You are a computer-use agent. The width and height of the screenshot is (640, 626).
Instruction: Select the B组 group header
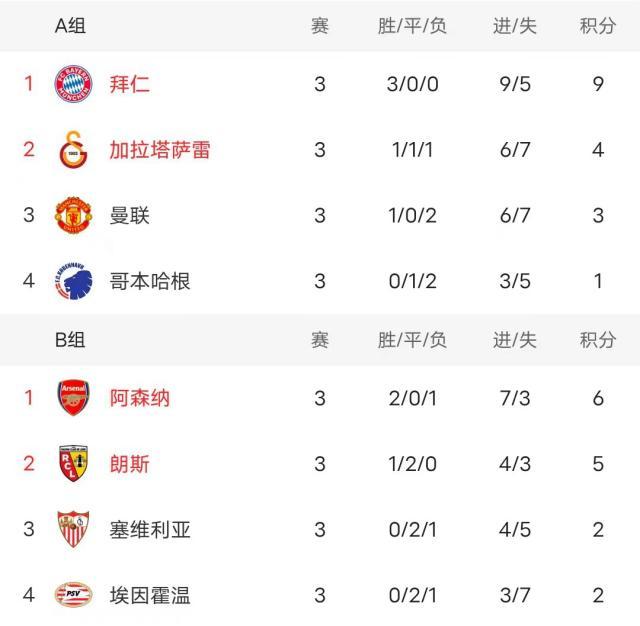click(x=70, y=340)
